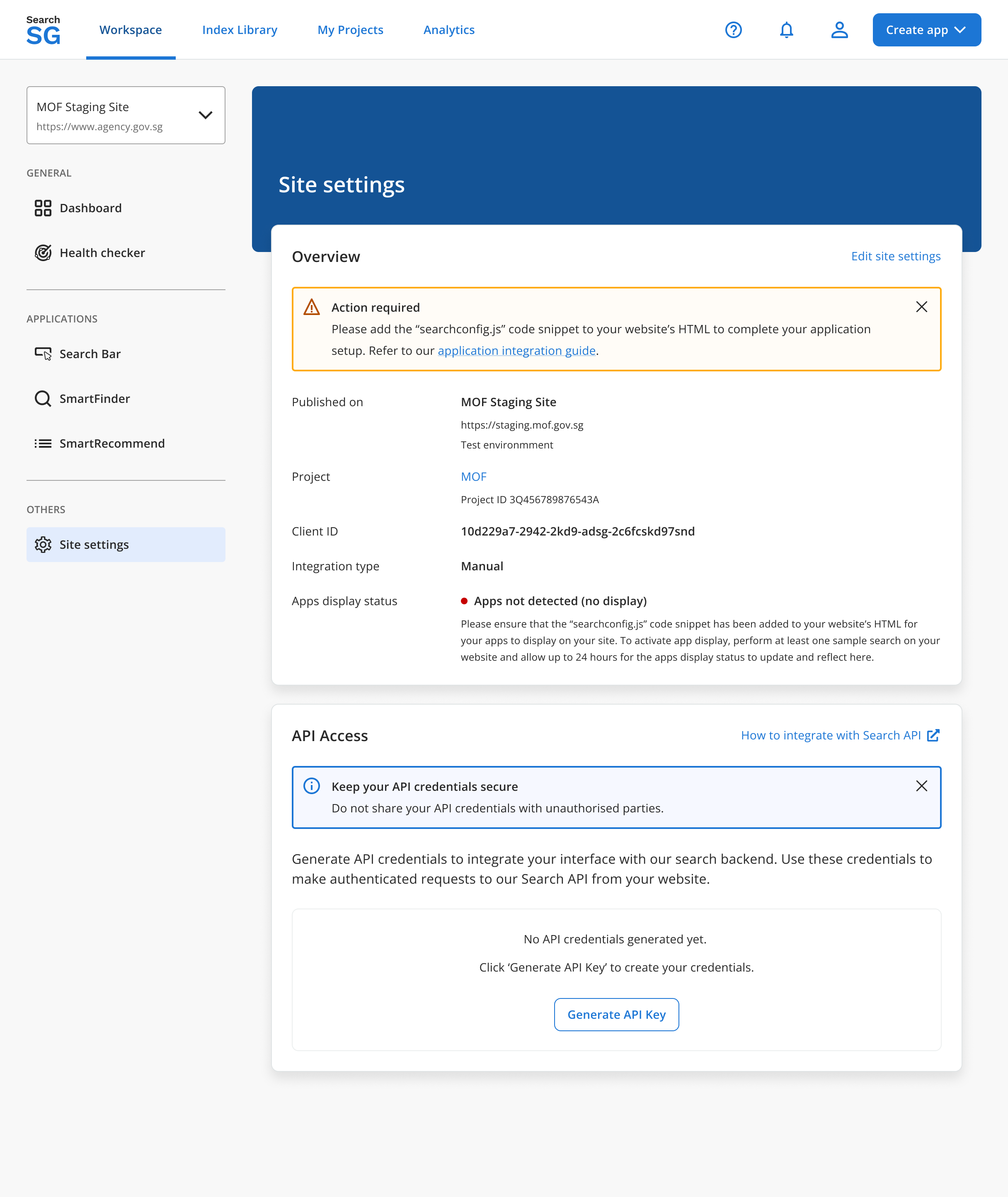Go to My Projects

tap(350, 30)
